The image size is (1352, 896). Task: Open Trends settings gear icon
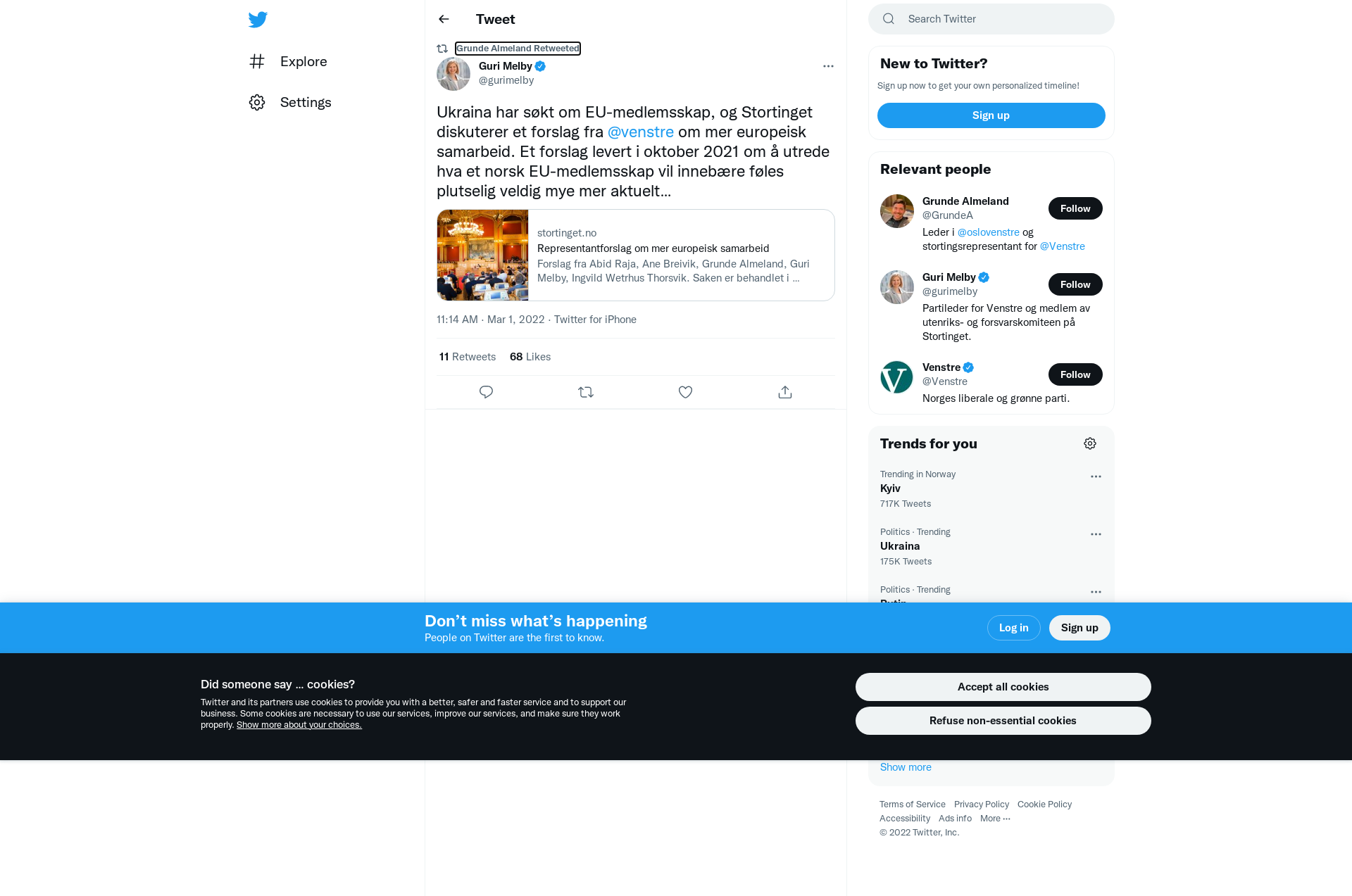pyautogui.click(x=1090, y=443)
